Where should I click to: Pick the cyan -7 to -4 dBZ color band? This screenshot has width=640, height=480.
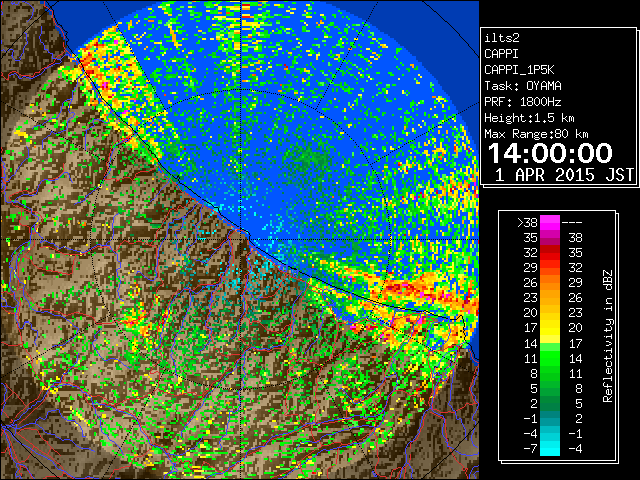pyautogui.click(x=550, y=449)
